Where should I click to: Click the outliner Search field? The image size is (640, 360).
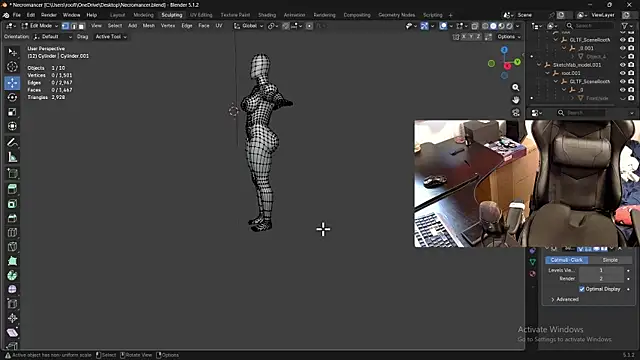(x=589, y=26)
